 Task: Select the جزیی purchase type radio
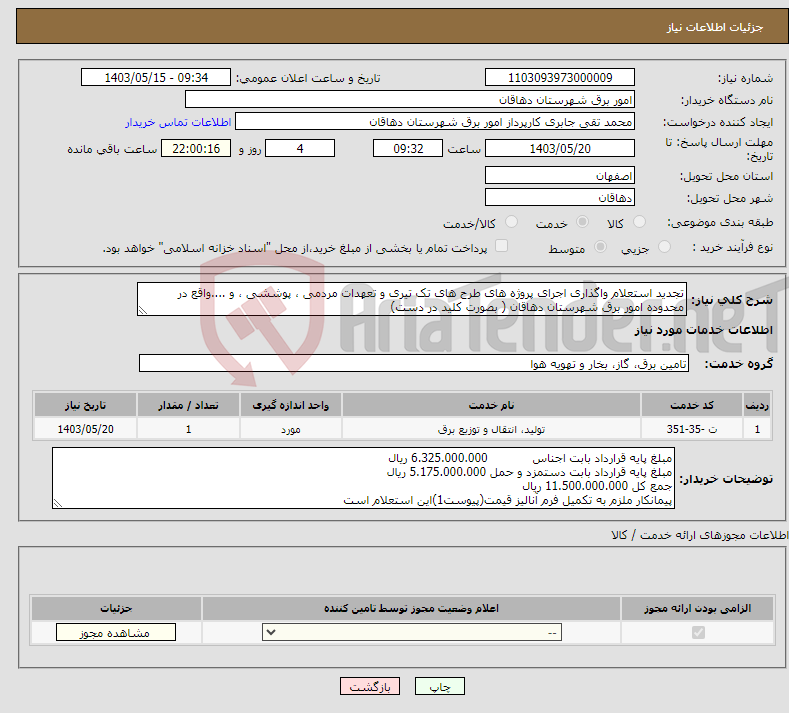pos(664,247)
